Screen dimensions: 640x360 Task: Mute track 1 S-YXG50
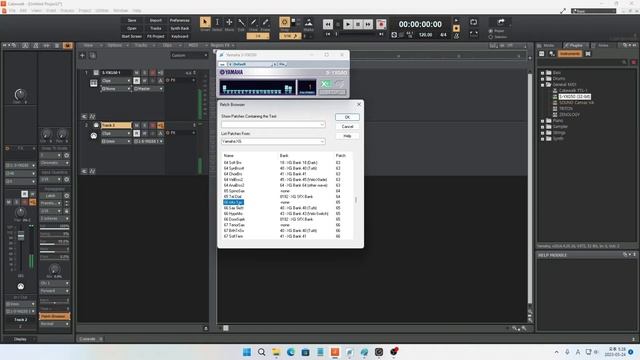136,73
